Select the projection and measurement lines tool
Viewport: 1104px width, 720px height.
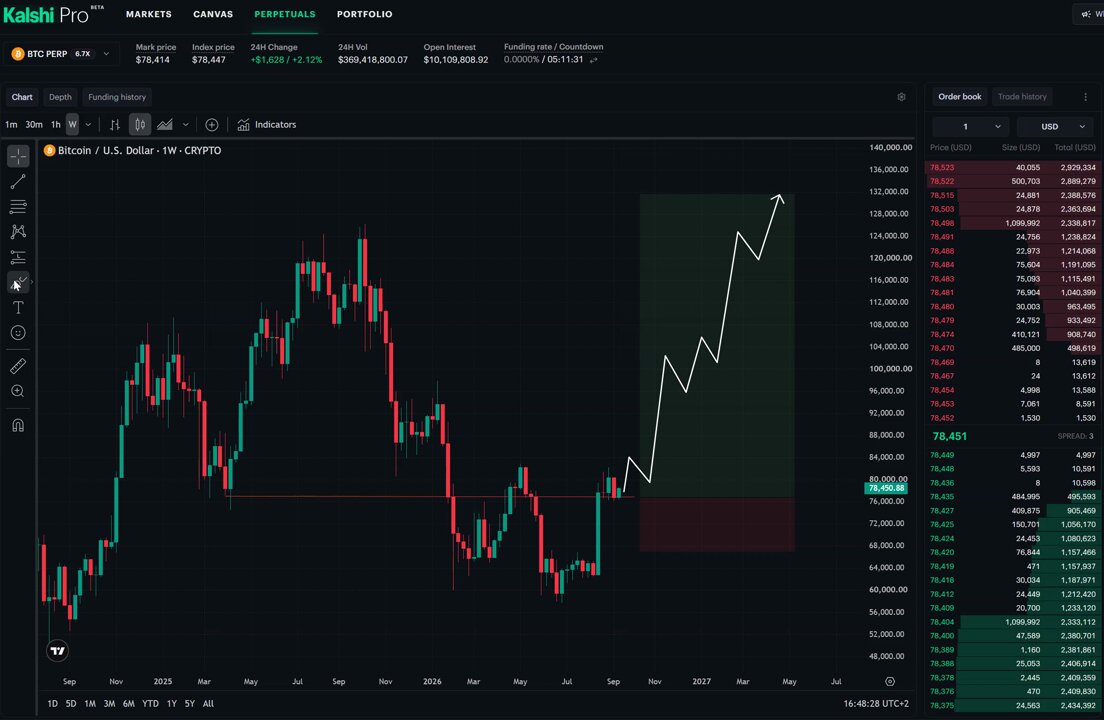[18, 257]
